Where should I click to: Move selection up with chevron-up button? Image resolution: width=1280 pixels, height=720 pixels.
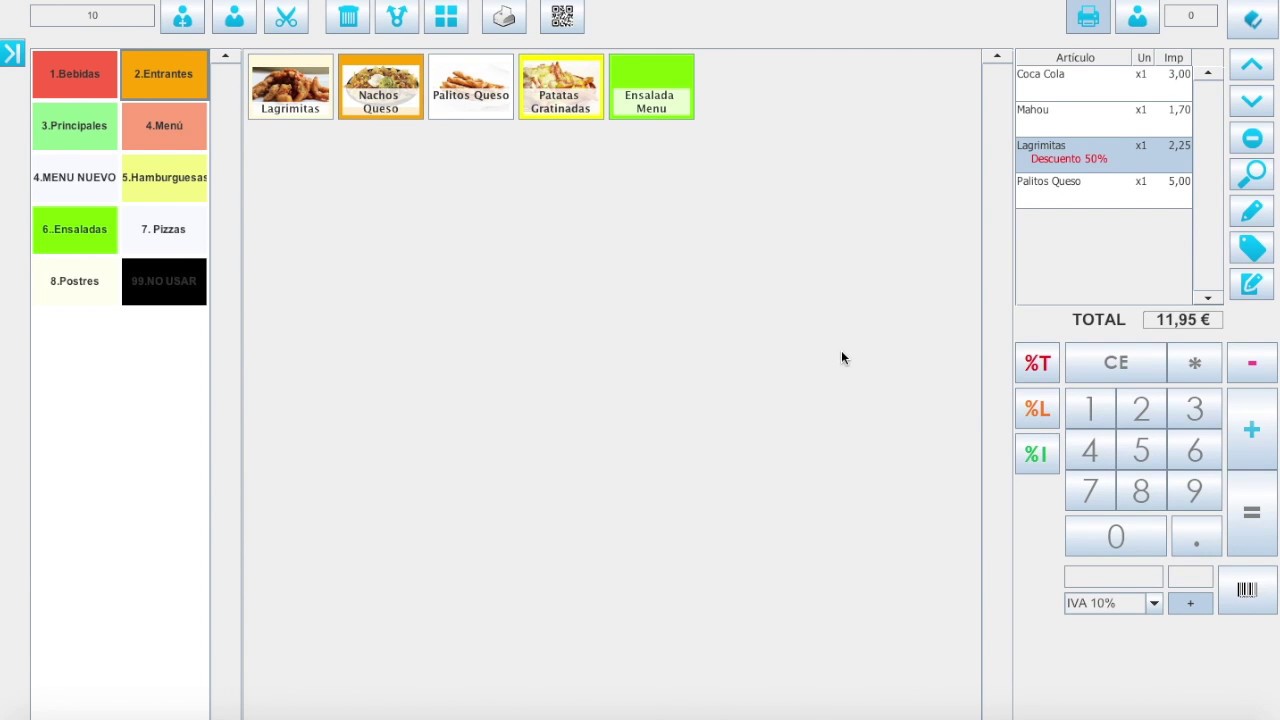click(x=1252, y=65)
